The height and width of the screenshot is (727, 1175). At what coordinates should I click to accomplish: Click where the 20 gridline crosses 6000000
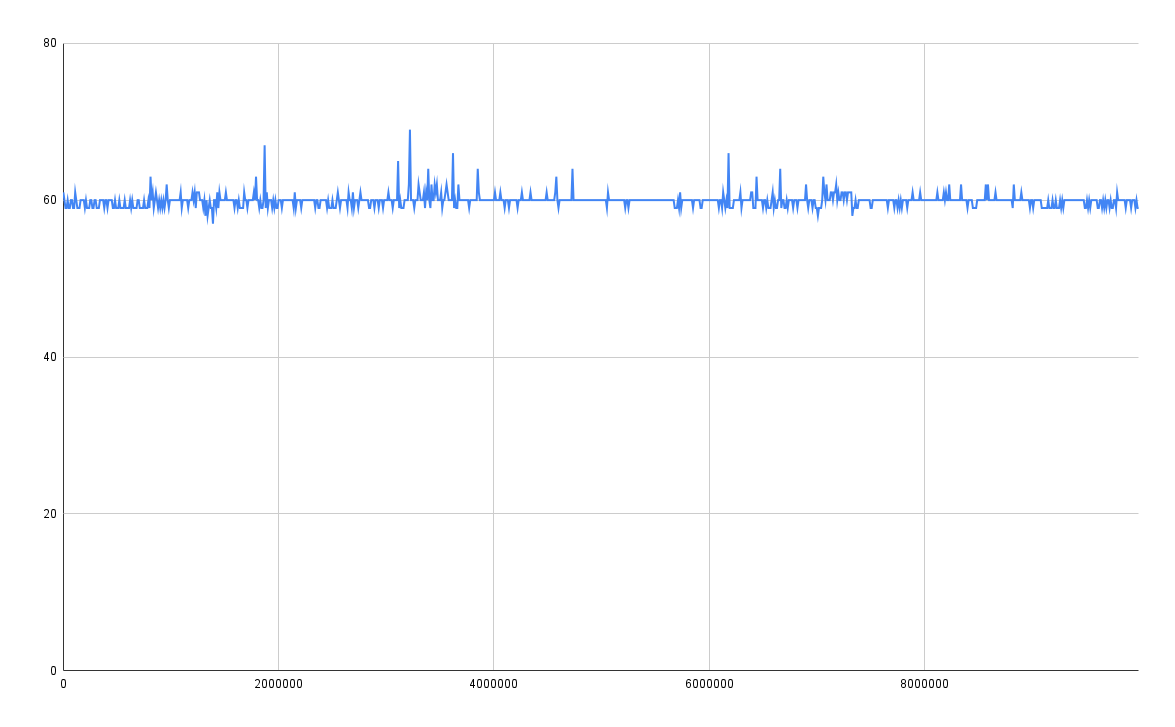click(x=709, y=514)
